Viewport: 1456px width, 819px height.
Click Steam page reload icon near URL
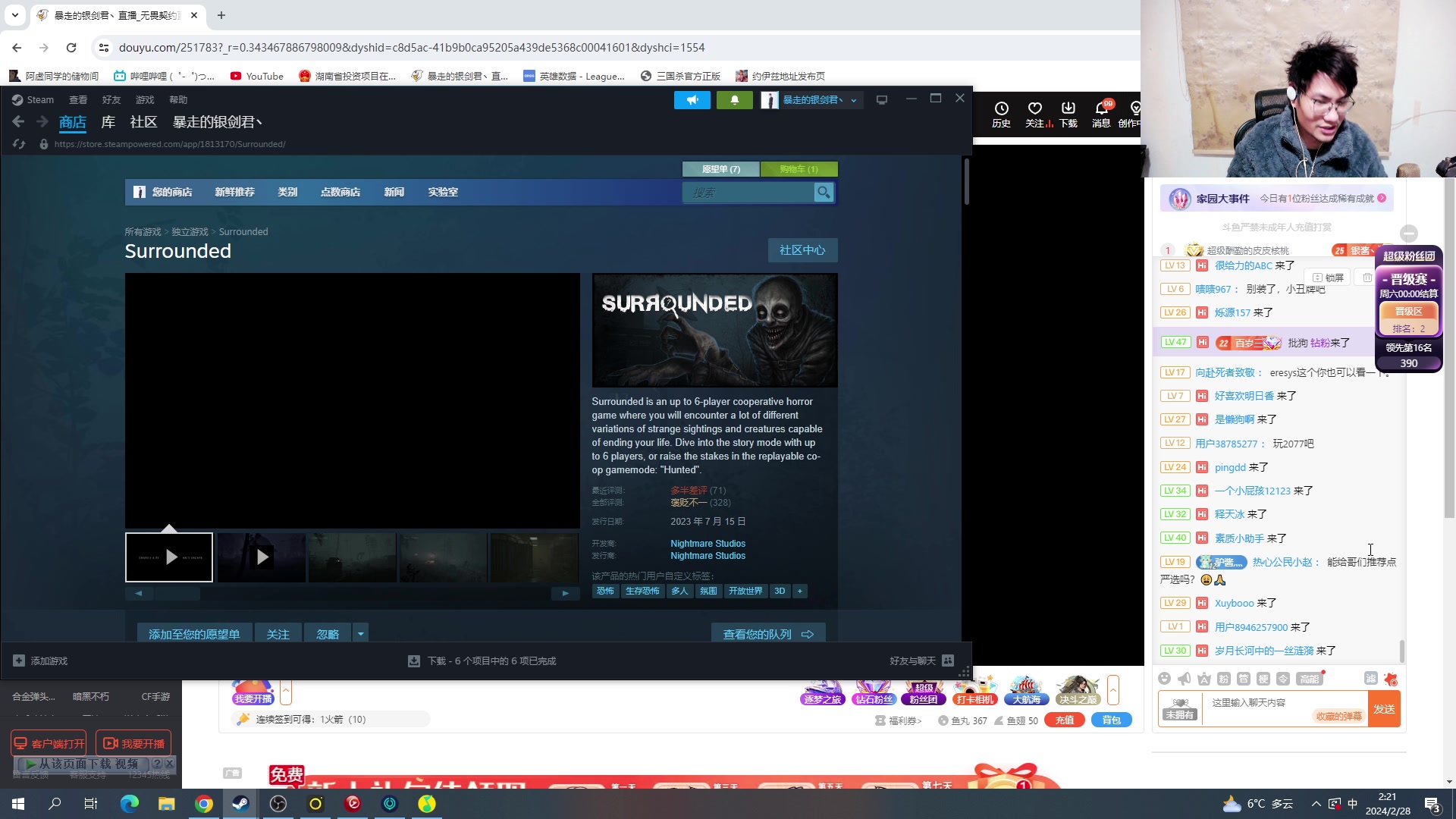(x=19, y=144)
